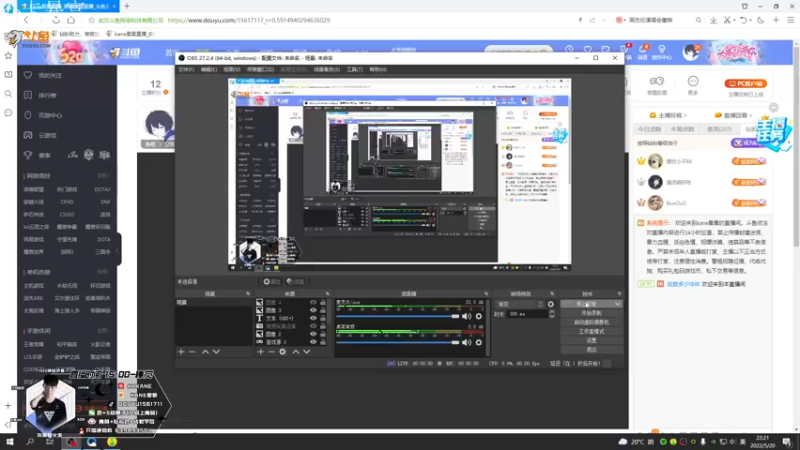Move the selected source up
This screenshot has height=450, width=800.
point(295,352)
